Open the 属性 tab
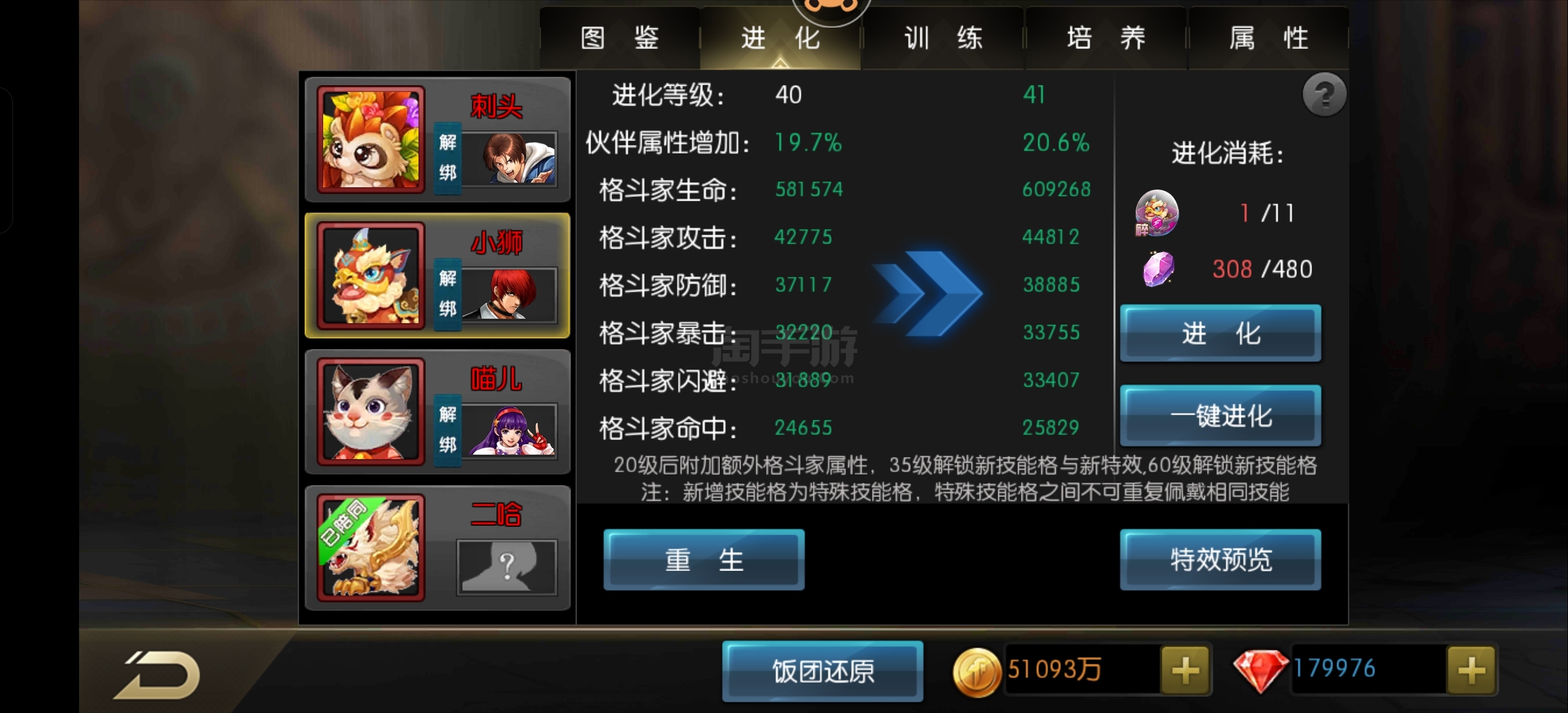Screen dimensions: 1568x713 point(1269,38)
